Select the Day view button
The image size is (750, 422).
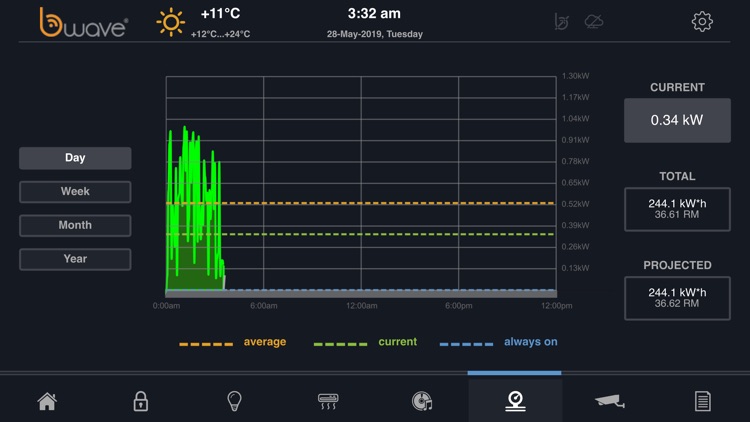75,158
